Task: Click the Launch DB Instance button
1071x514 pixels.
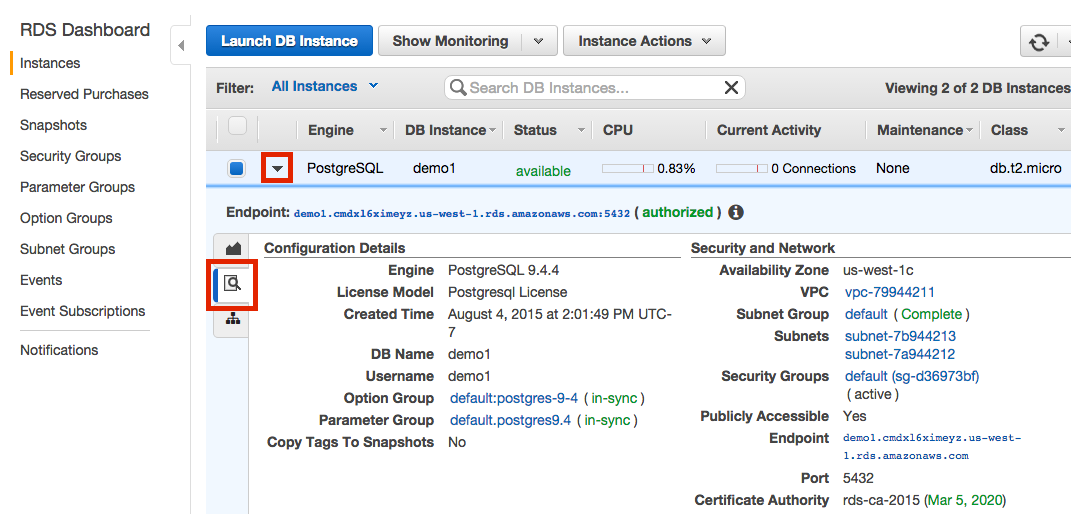Action: (289, 41)
